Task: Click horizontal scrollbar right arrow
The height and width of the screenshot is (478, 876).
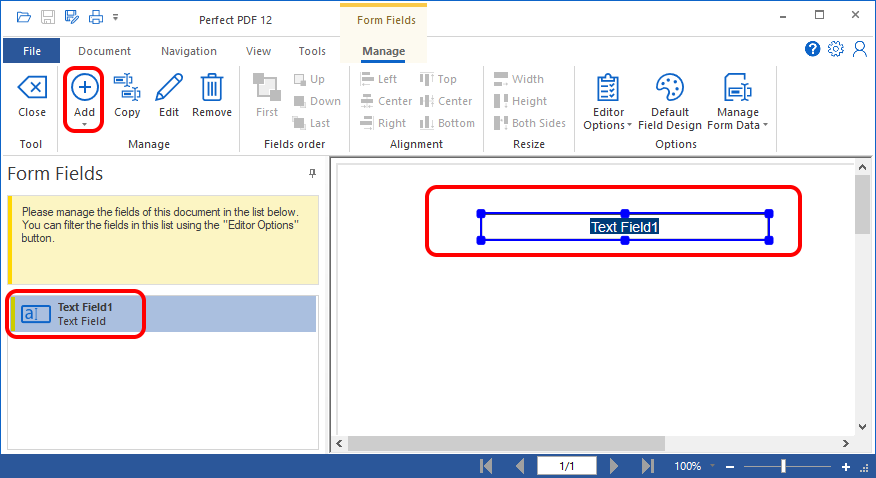Action: [x=846, y=443]
